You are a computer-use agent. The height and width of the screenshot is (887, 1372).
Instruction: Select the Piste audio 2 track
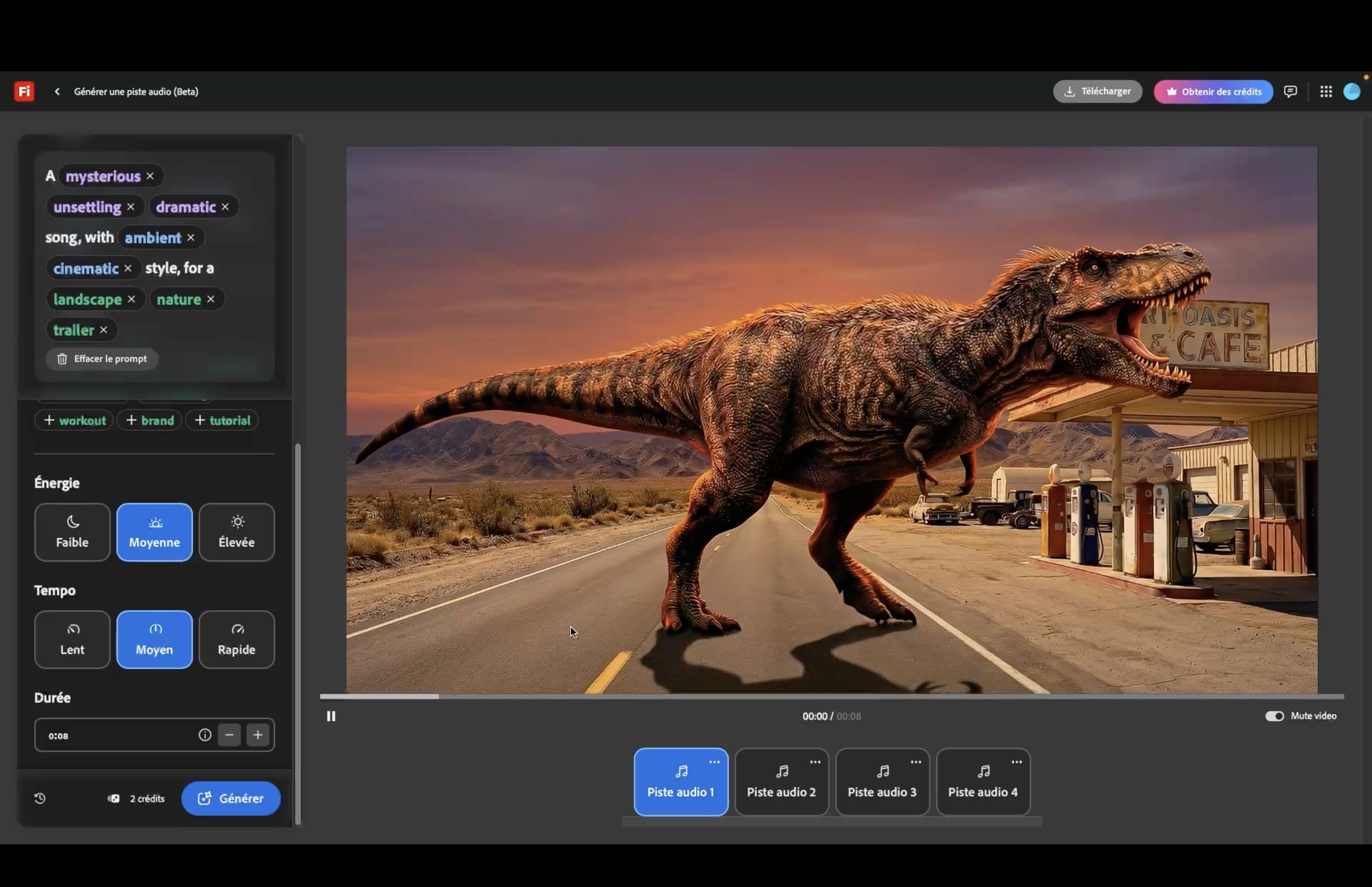[781, 782]
